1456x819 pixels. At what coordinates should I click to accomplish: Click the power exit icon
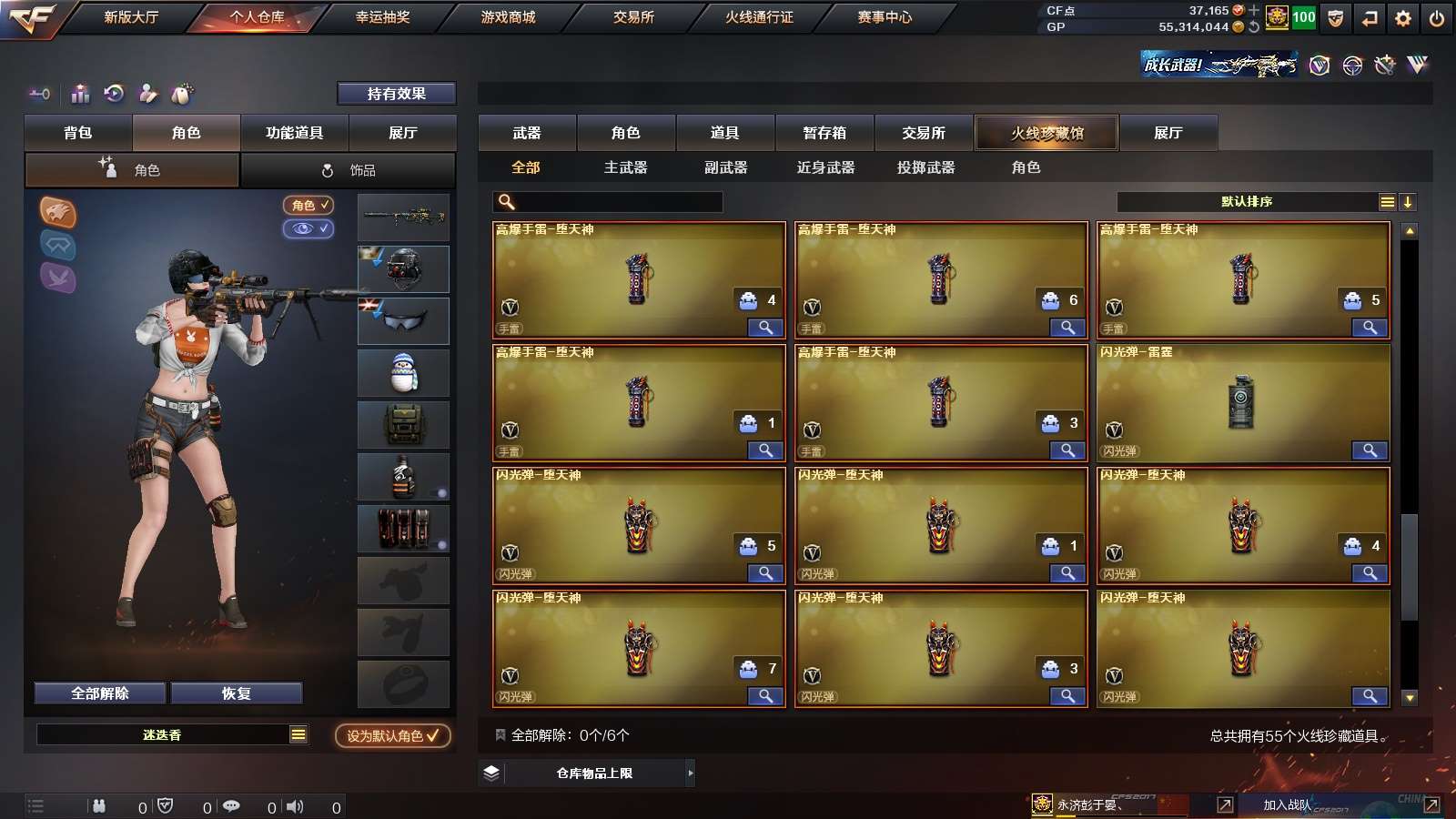pos(1437,17)
